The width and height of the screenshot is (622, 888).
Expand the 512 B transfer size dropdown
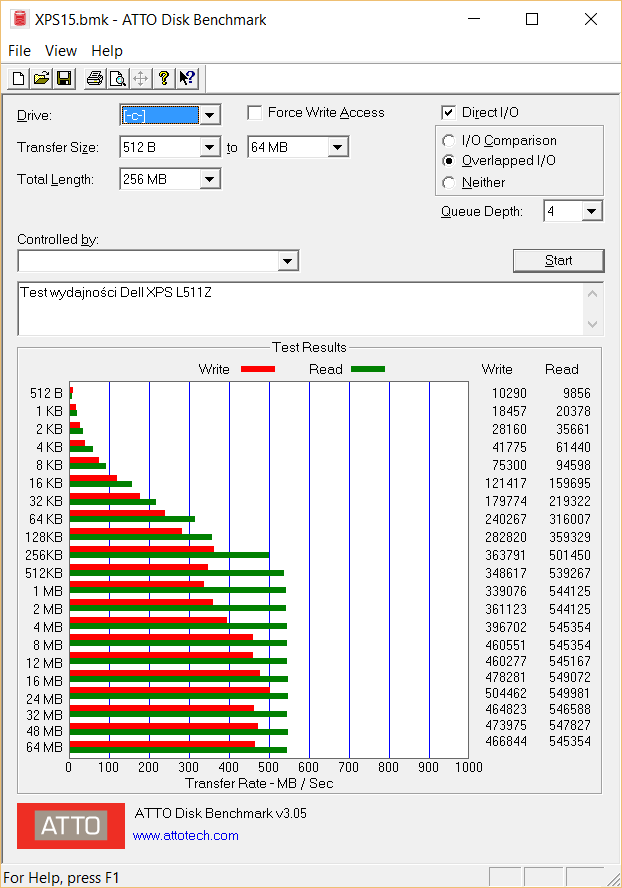209,148
